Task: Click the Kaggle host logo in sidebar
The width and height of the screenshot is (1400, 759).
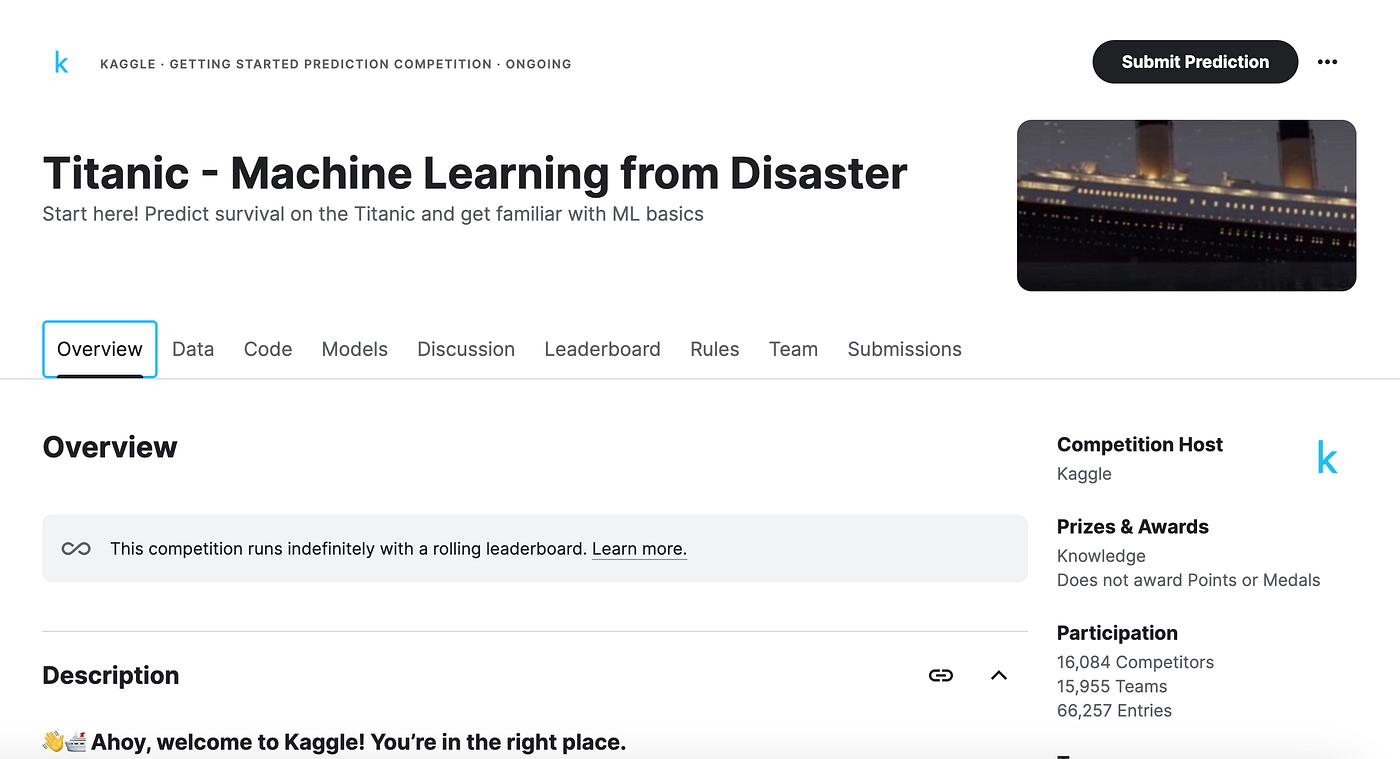Action: [x=1327, y=458]
